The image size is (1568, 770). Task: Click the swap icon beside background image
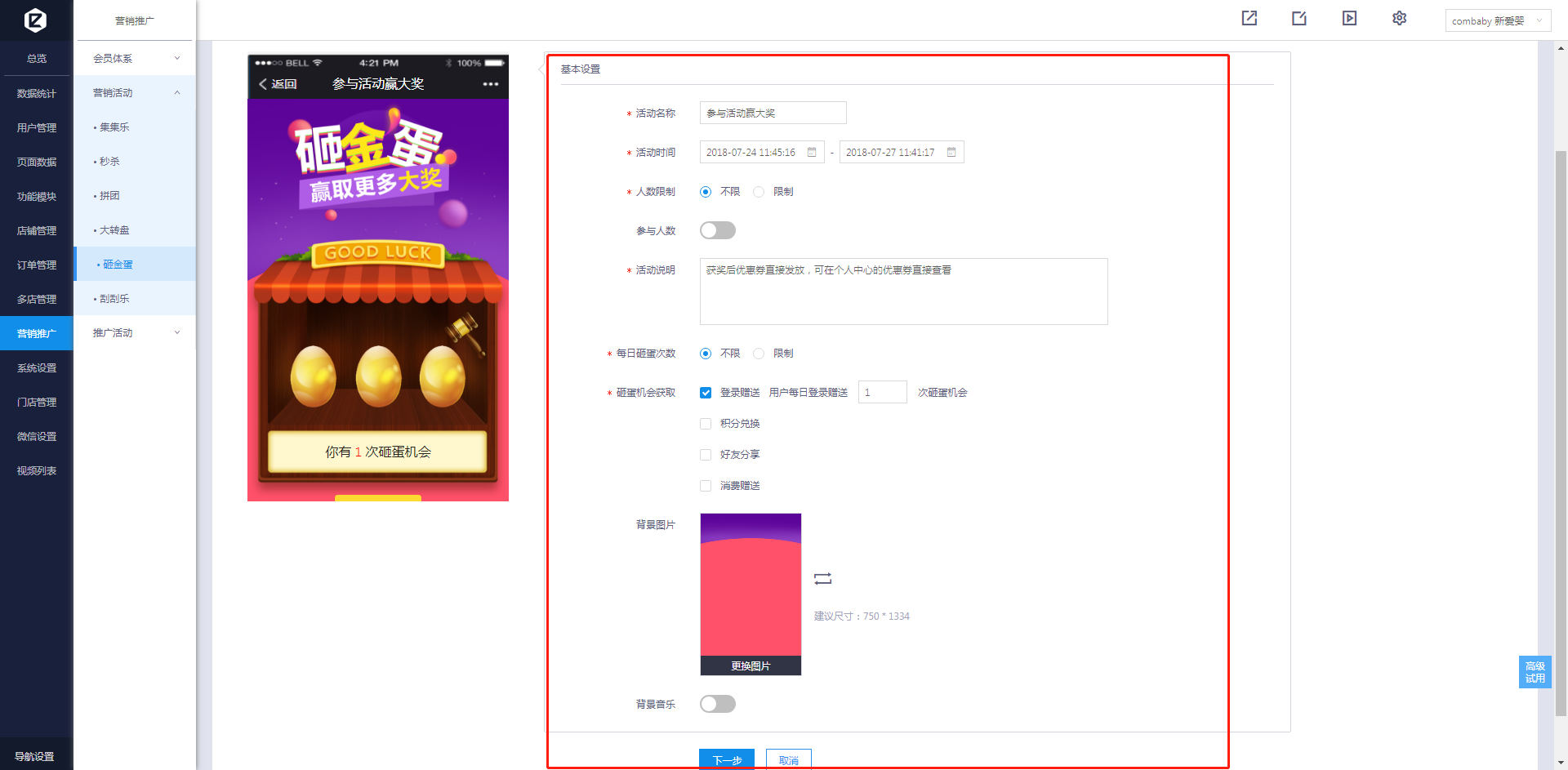822,579
